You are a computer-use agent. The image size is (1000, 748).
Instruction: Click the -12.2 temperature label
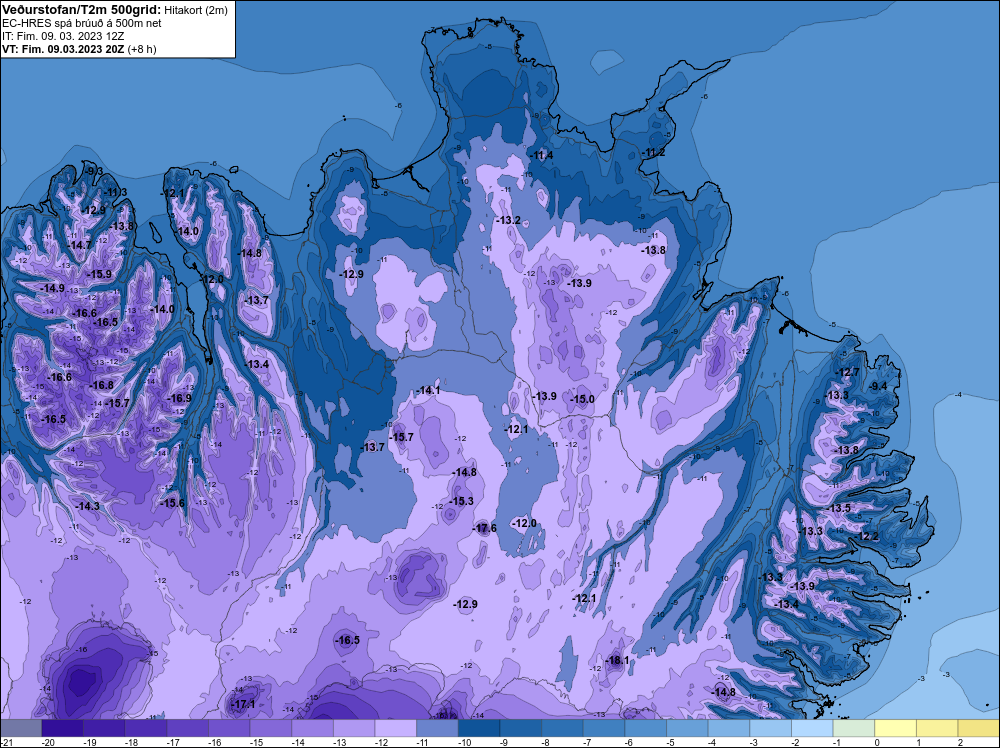(x=867, y=536)
